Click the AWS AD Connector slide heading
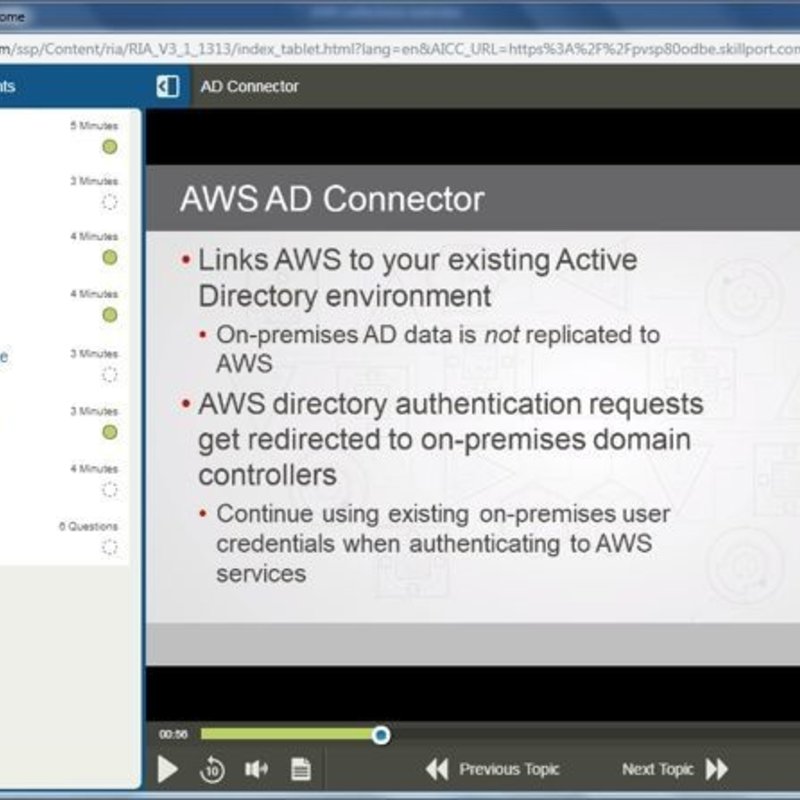The width and height of the screenshot is (800, 800). point(332,198)
